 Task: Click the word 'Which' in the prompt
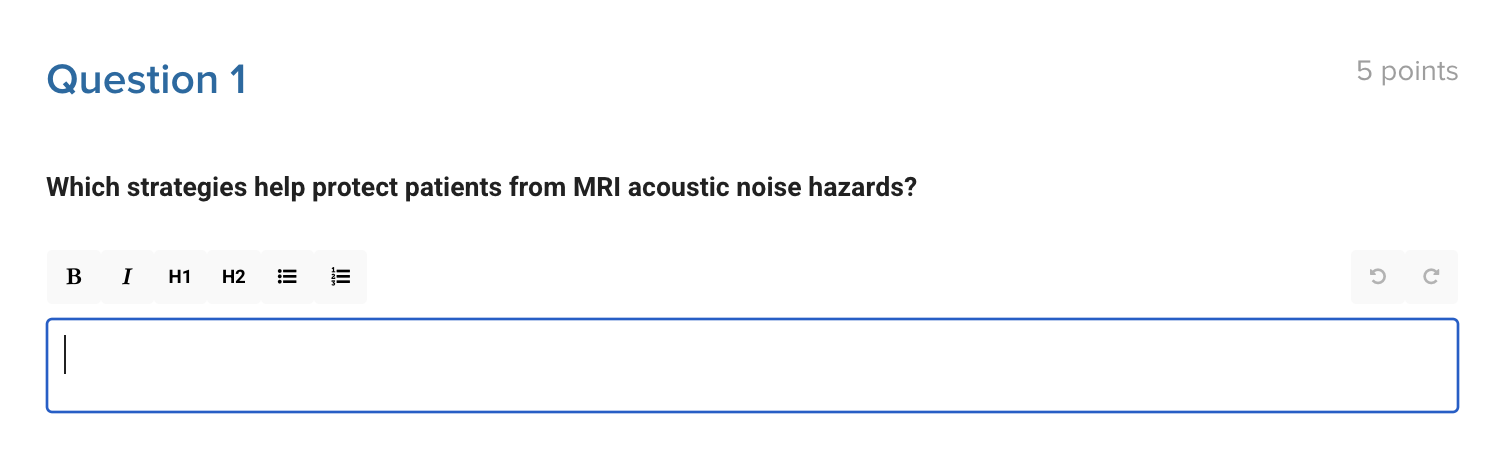(83, 188)
